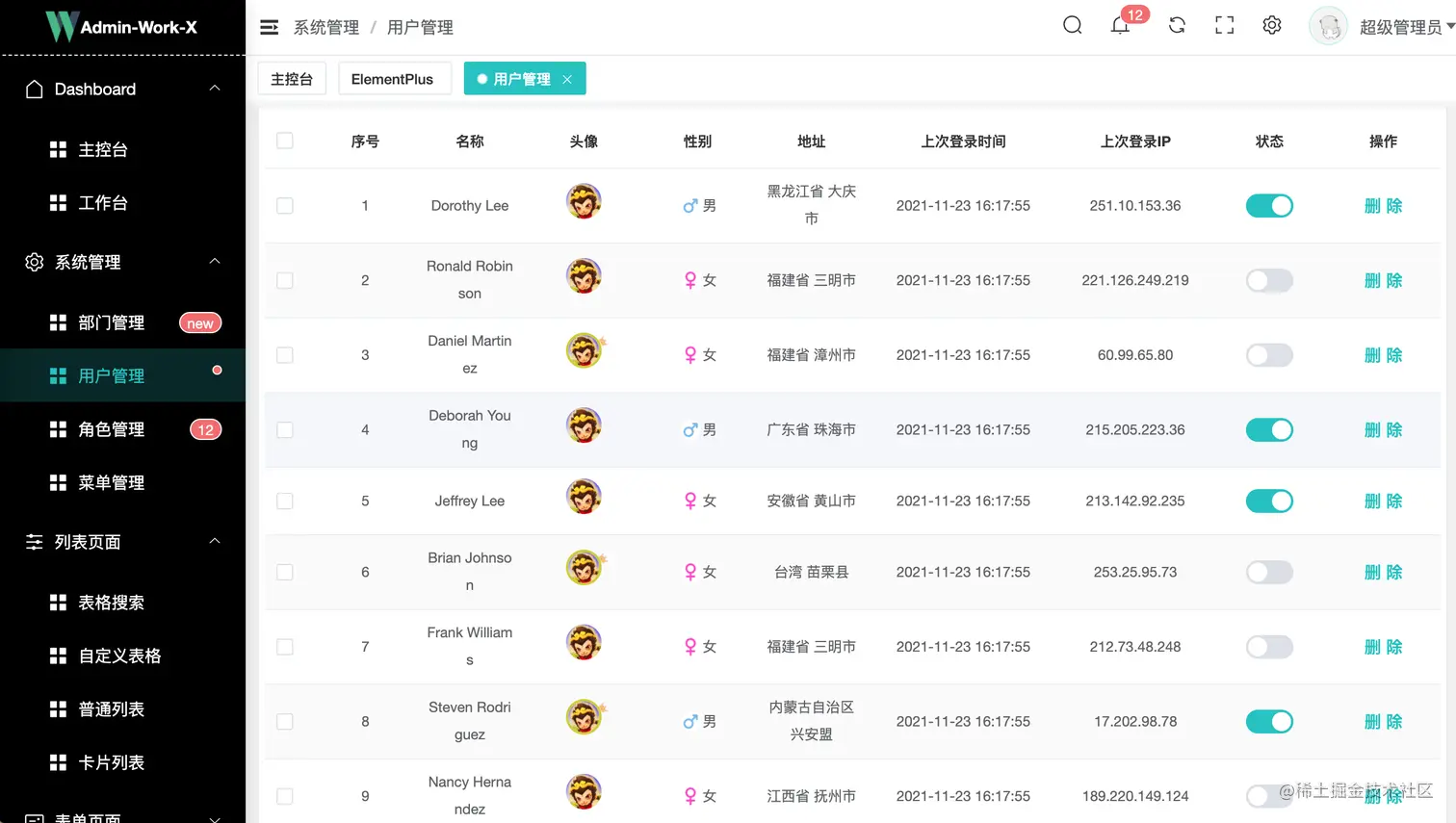Enable status toggle for Daniel Martinez

[1269, 354]
